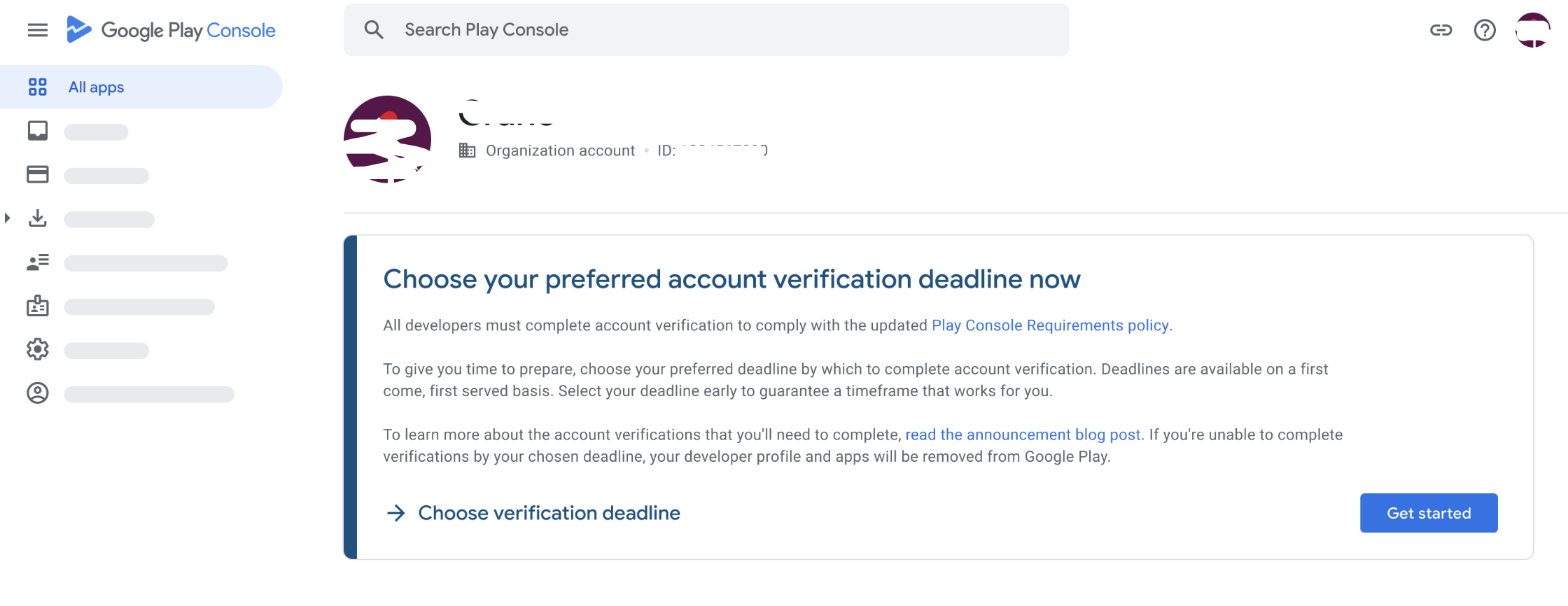The image size is (1568, 606).
Task: Open the settings gear icon in the sidebar
Action: pyautogui.click(x=38, y=349)
